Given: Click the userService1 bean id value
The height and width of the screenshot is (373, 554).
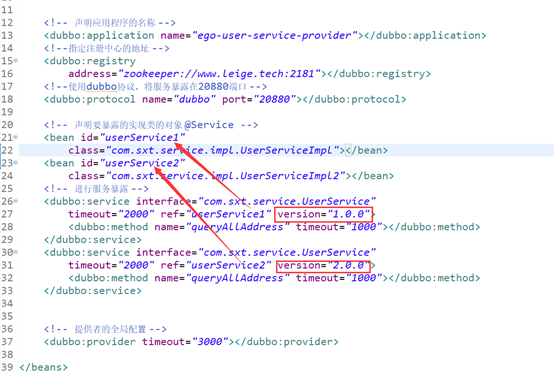Looking at the screenshot, I should point(142,137).
